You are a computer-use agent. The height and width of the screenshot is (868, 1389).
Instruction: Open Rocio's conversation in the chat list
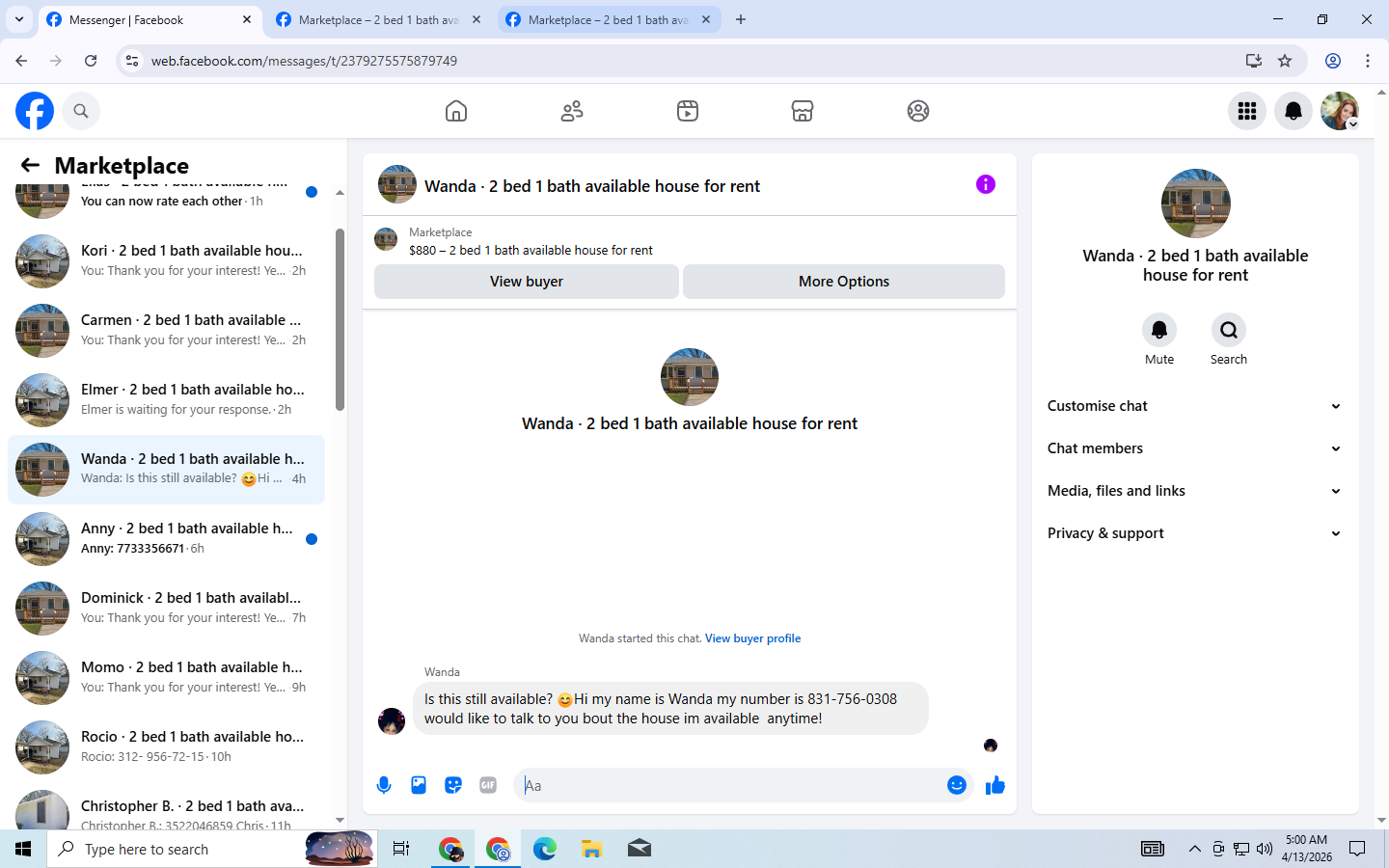point(166,747)
